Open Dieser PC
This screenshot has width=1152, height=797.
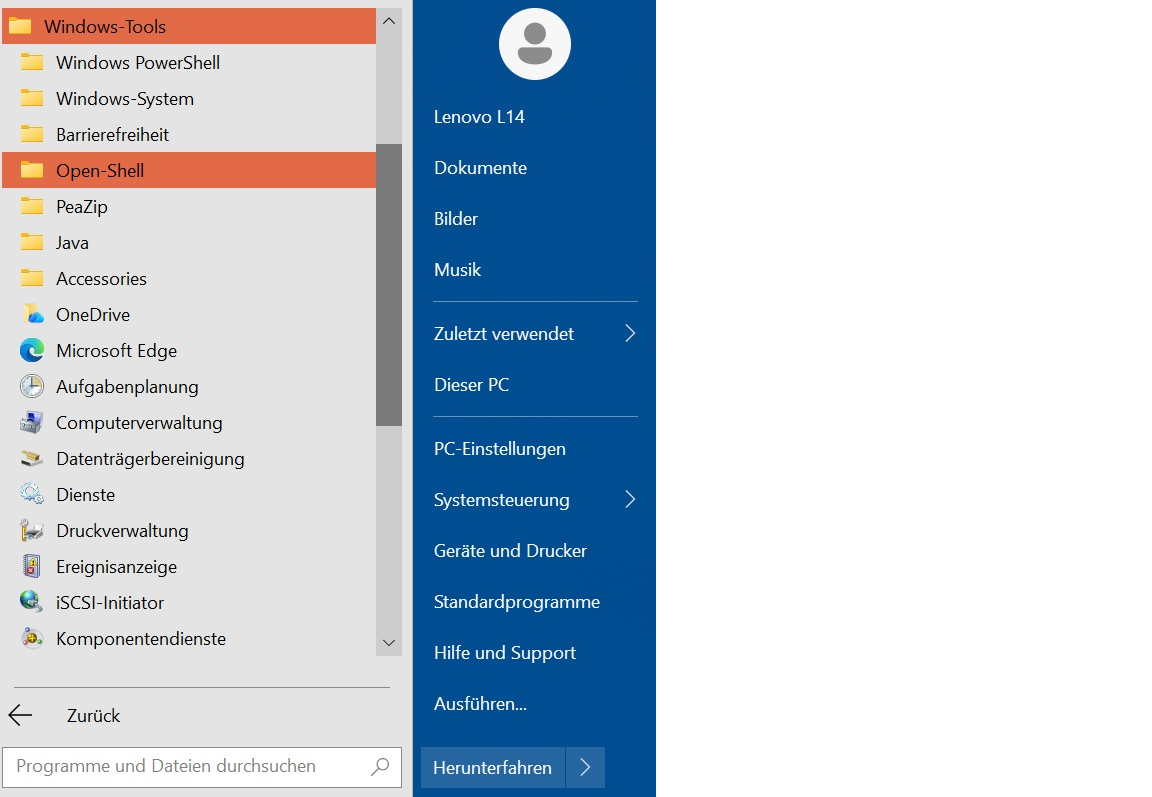472,385
